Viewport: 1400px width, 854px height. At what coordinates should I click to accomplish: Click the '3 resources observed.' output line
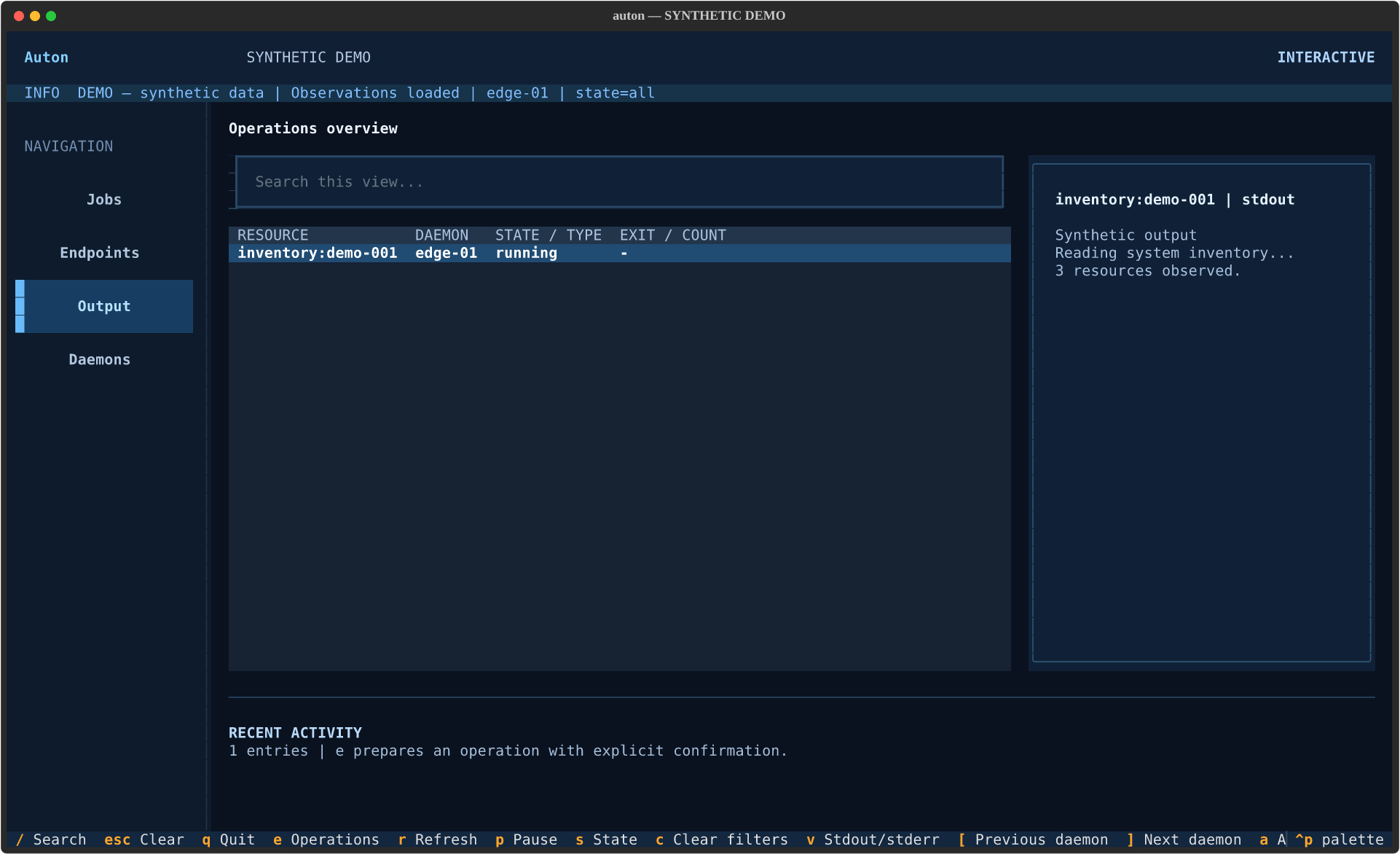pos(1147,271)
